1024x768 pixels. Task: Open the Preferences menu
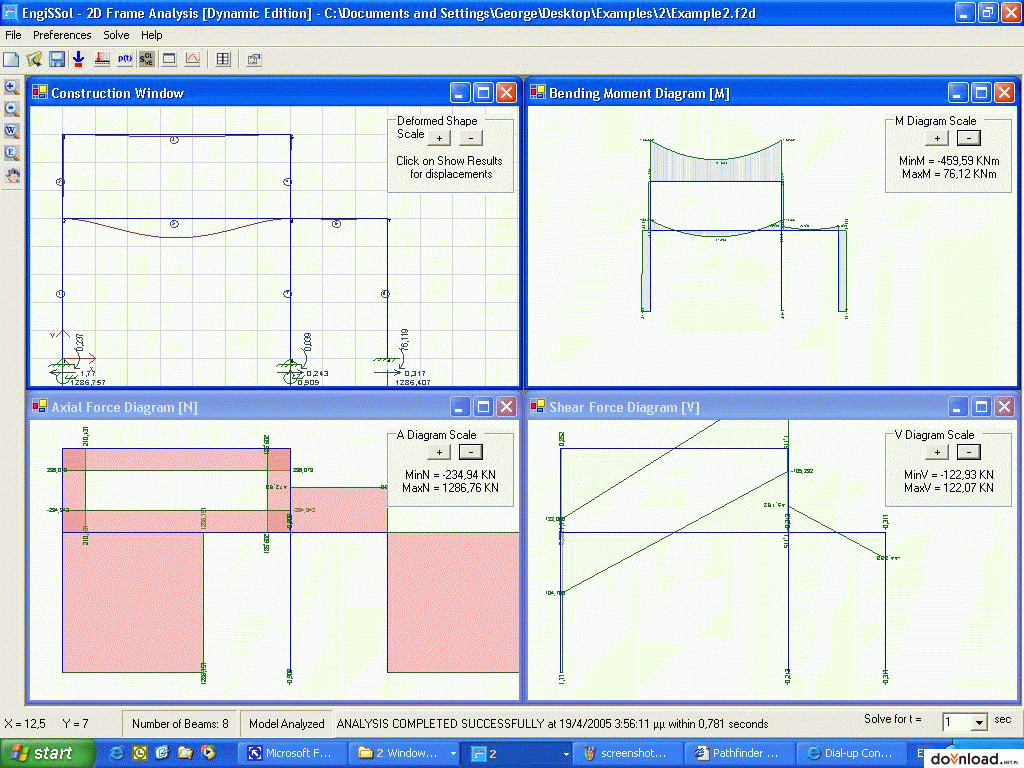[x=62, y=35]
